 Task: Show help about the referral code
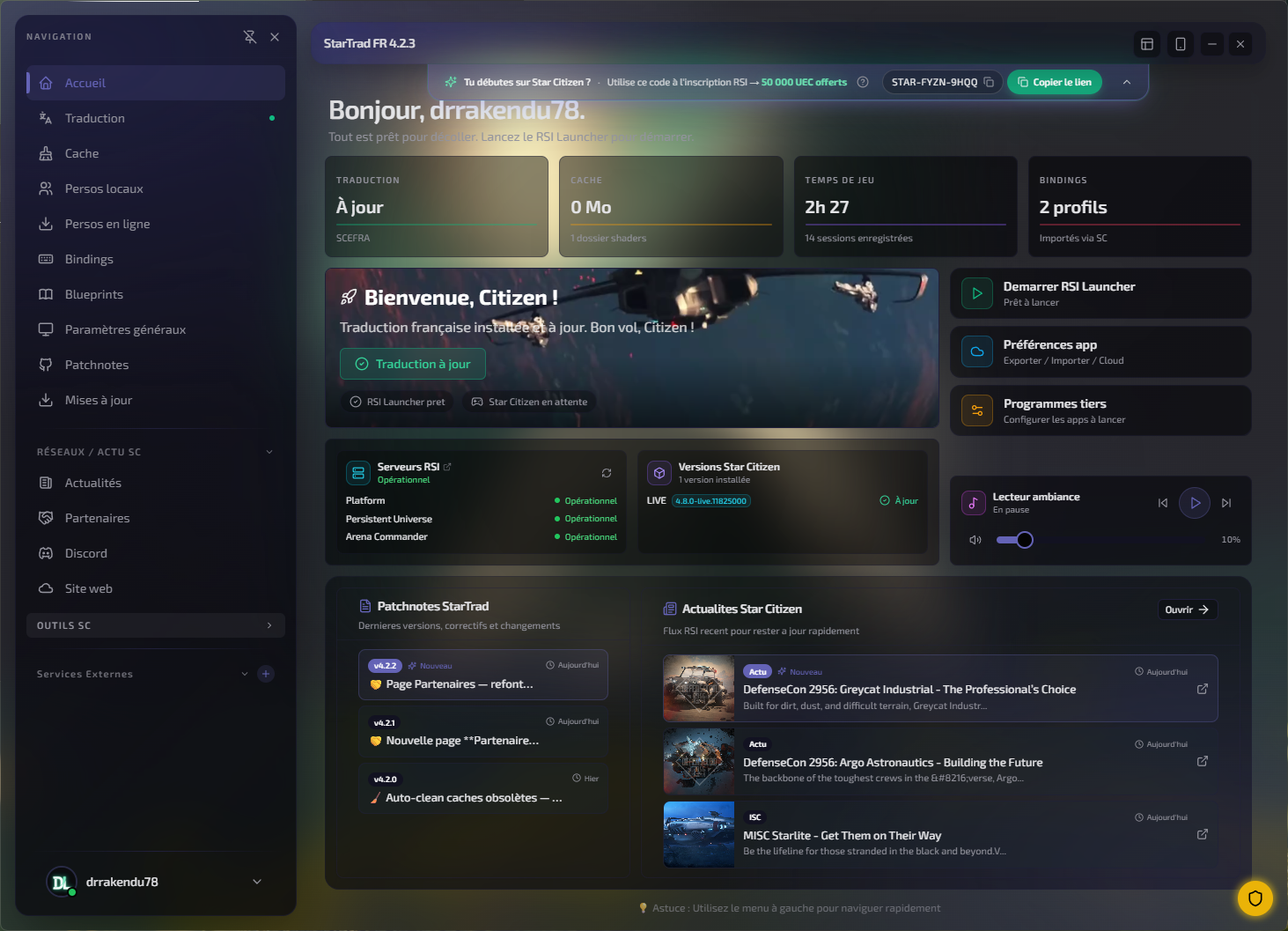pos(863,82)
